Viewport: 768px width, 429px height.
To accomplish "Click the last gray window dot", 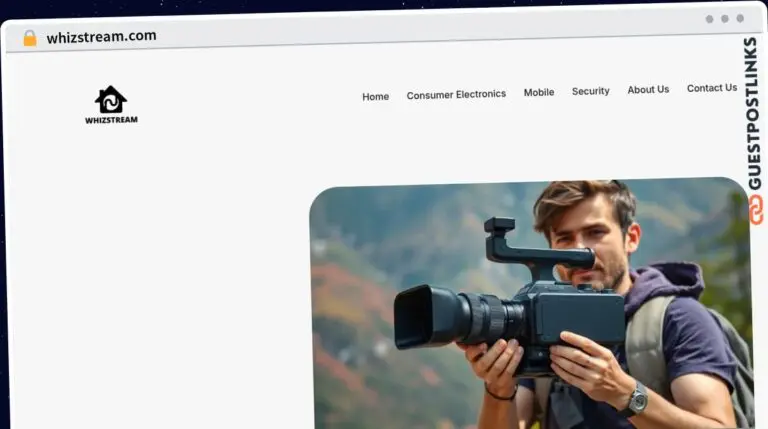I will tap(740, 18).
